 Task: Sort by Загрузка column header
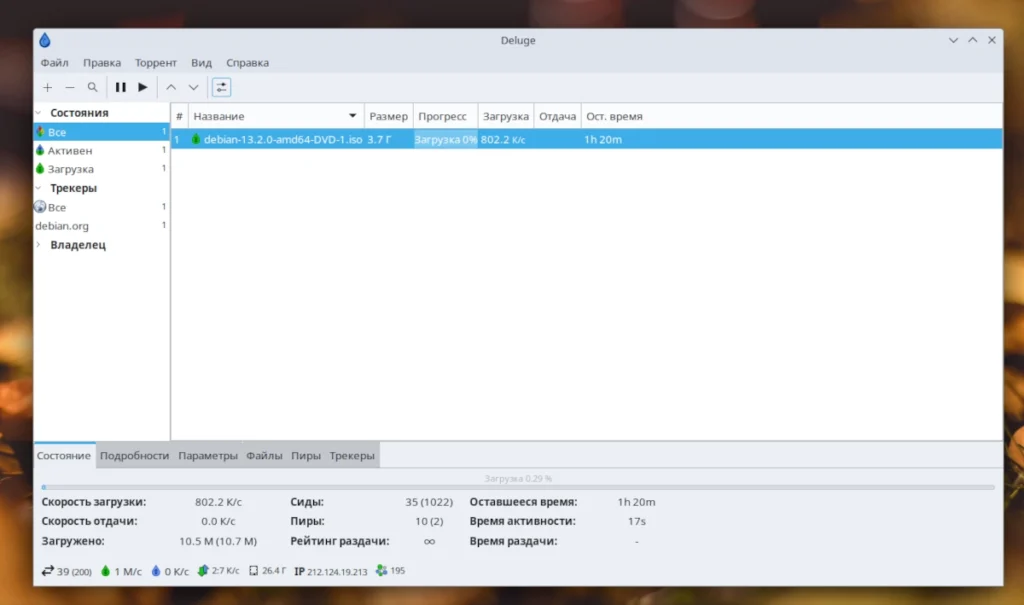coord(506,116)
